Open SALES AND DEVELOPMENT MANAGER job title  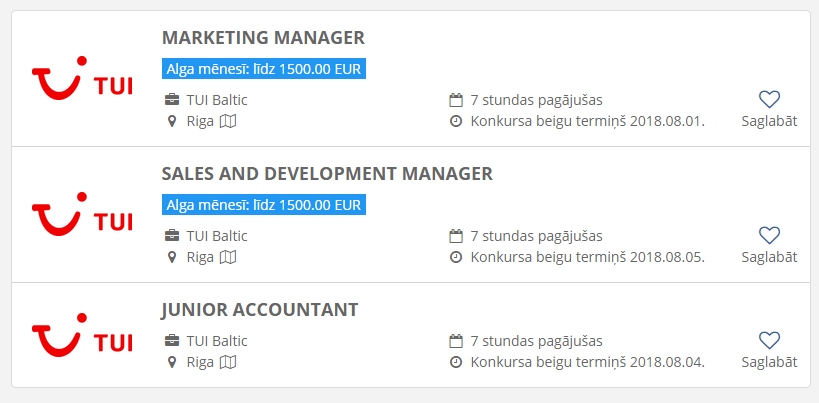tap(327, 173)
